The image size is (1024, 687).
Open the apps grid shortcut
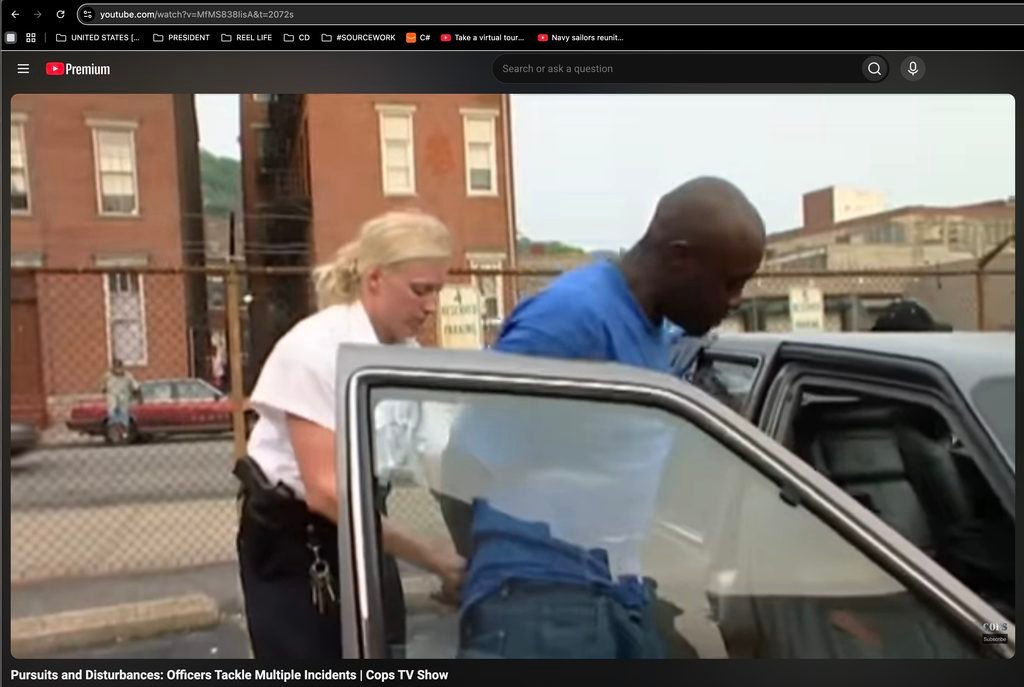pyautogui.click(x=31, y=37)
